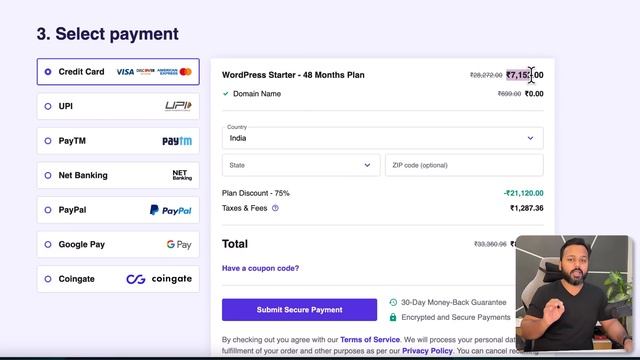
Task: Pick the Google Pay radio option
Action: coord(48,244)
